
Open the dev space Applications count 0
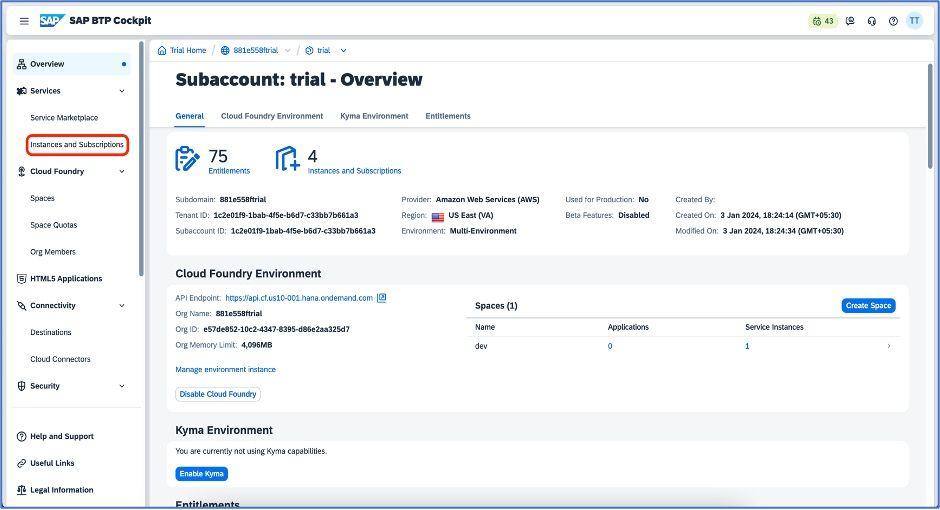[x=610, y=346]
